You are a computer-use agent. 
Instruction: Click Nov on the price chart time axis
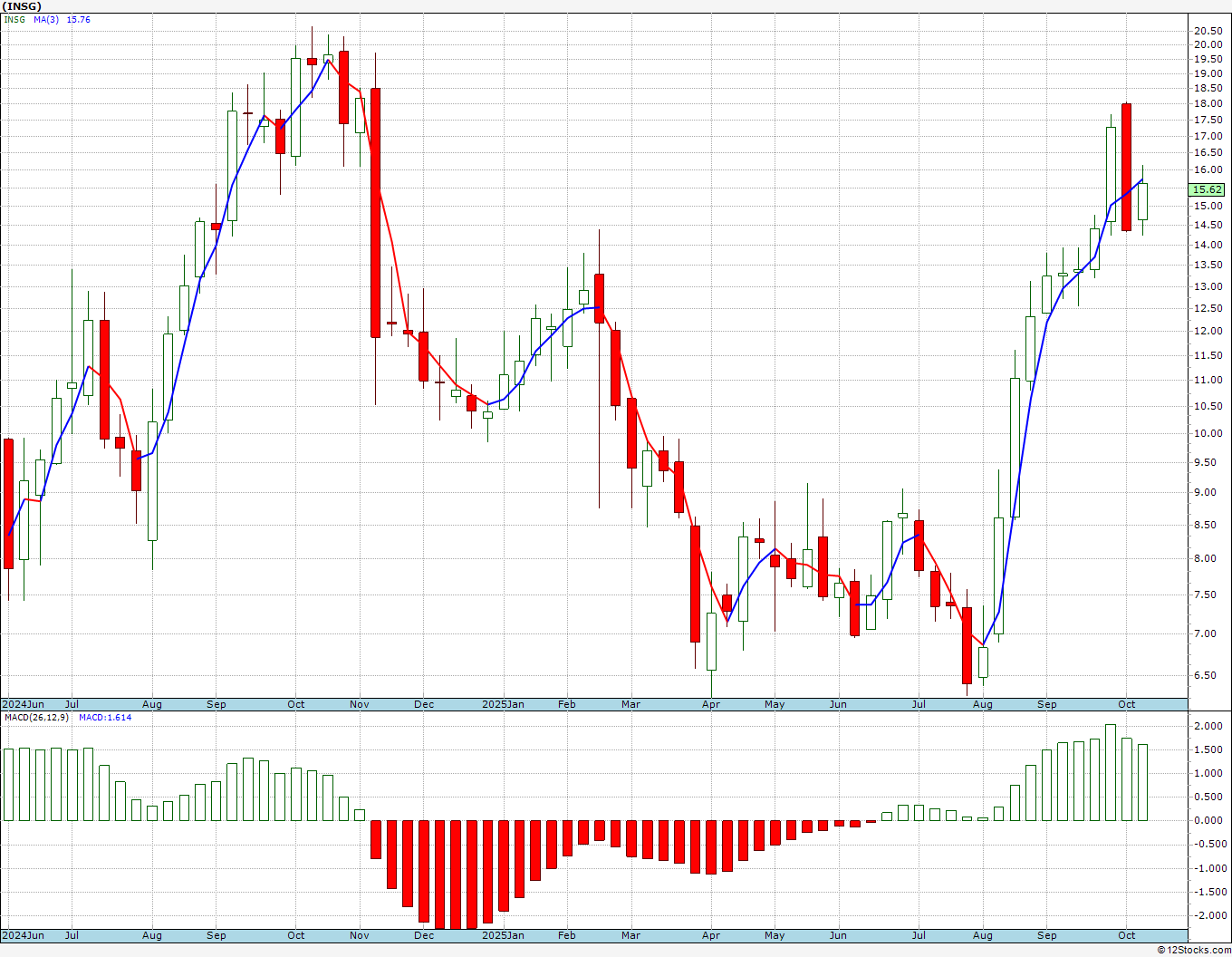click(x=360, y=704)
